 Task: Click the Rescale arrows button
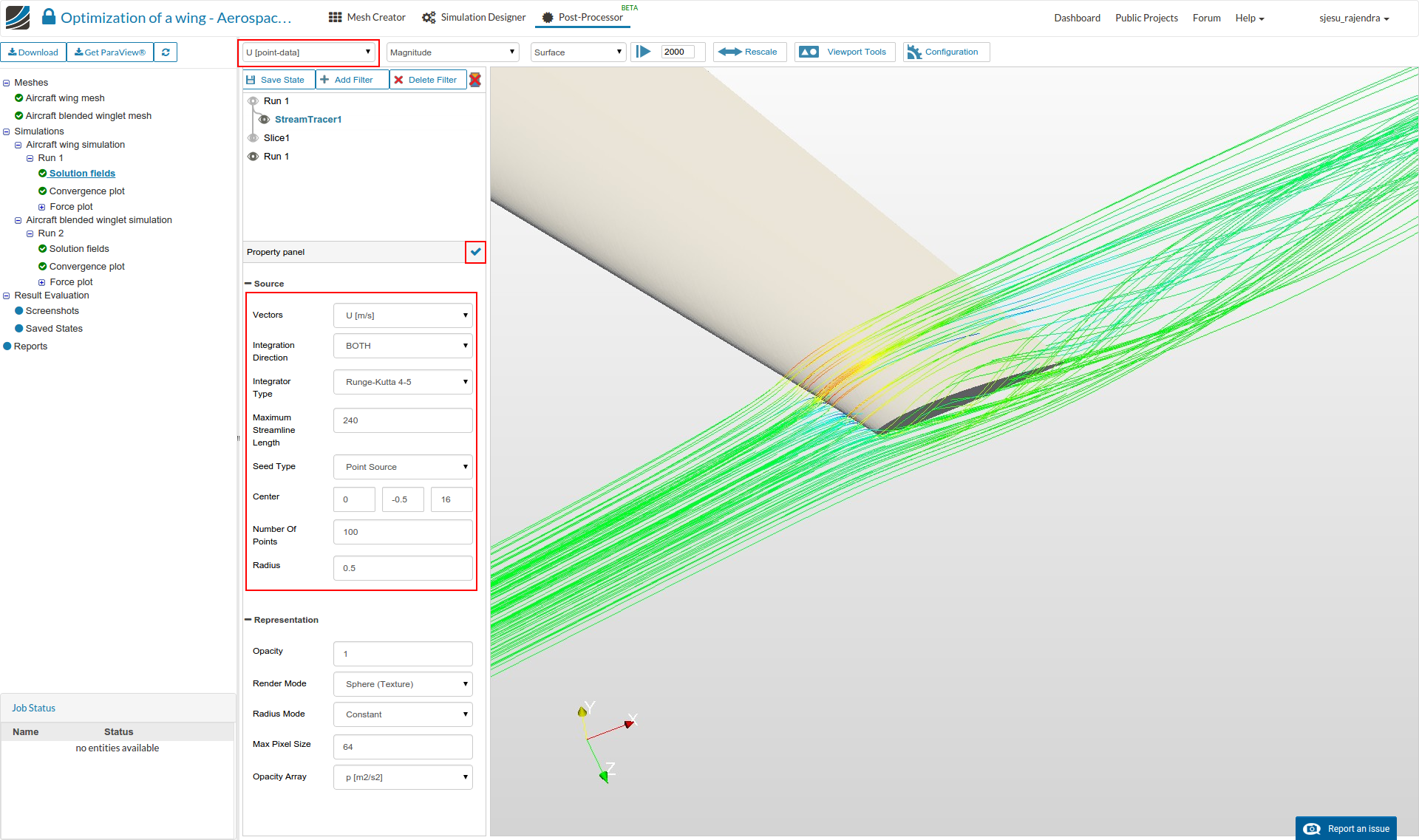pyautogui.click(x=748, y=52)
